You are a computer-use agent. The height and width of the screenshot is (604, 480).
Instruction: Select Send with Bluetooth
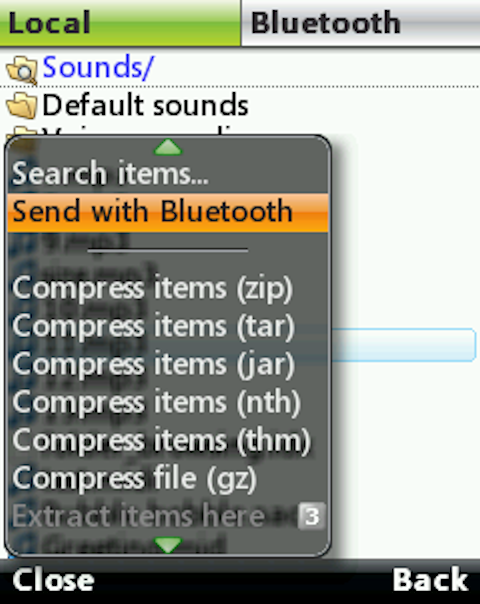(168, 212)
